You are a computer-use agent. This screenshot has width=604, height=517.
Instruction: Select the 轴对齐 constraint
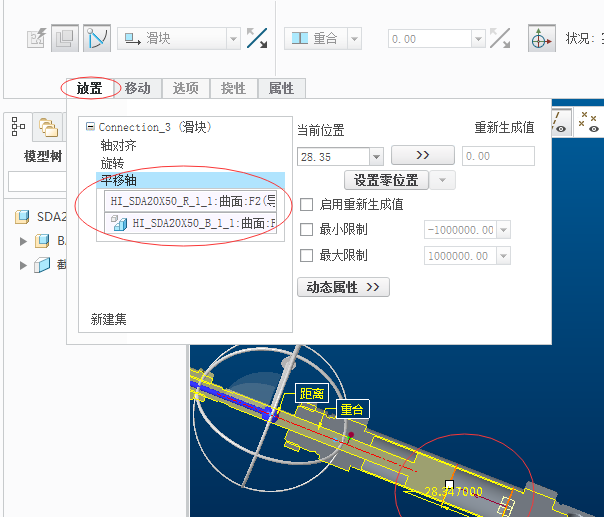118,145
